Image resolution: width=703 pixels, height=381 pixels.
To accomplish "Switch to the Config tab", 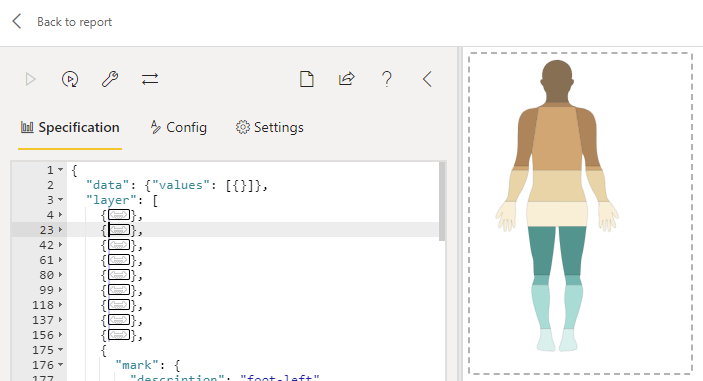I will coord(178,128).
